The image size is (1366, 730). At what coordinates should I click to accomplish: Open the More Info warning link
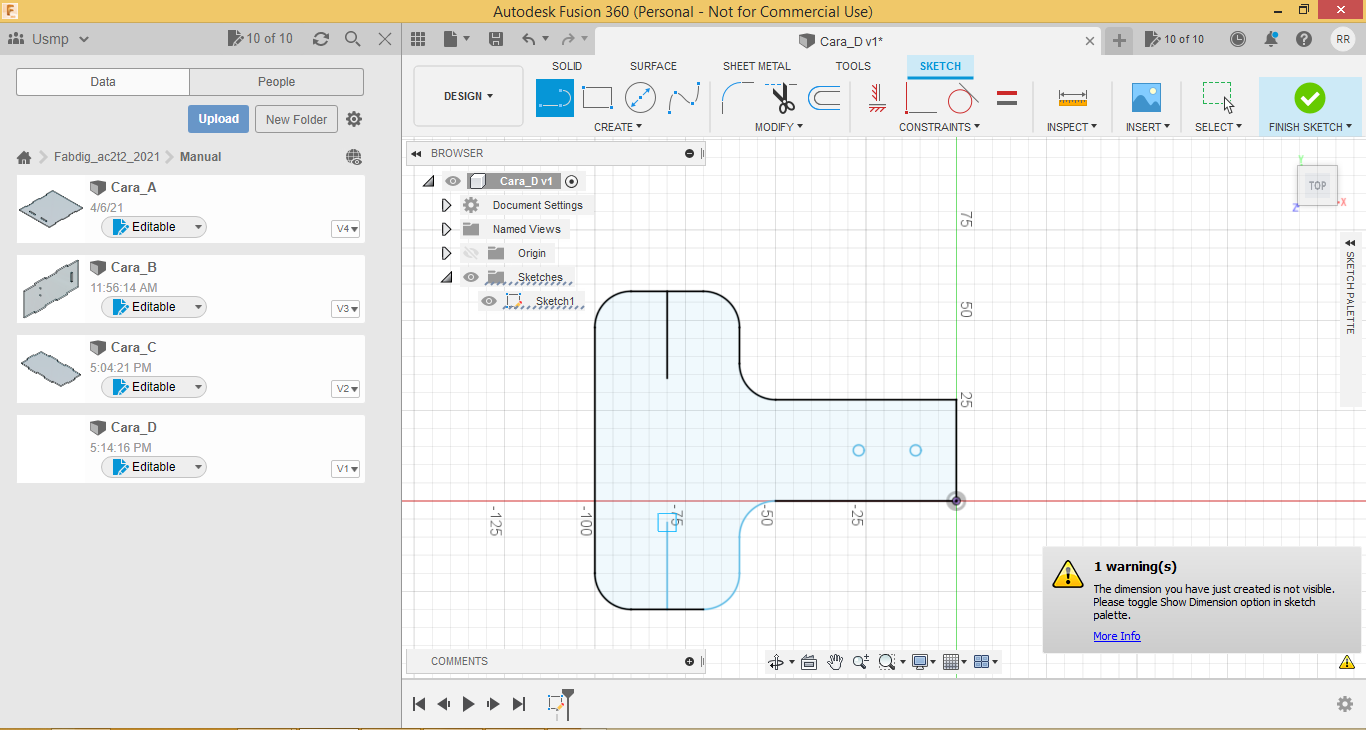click(x=1116, y=636)
